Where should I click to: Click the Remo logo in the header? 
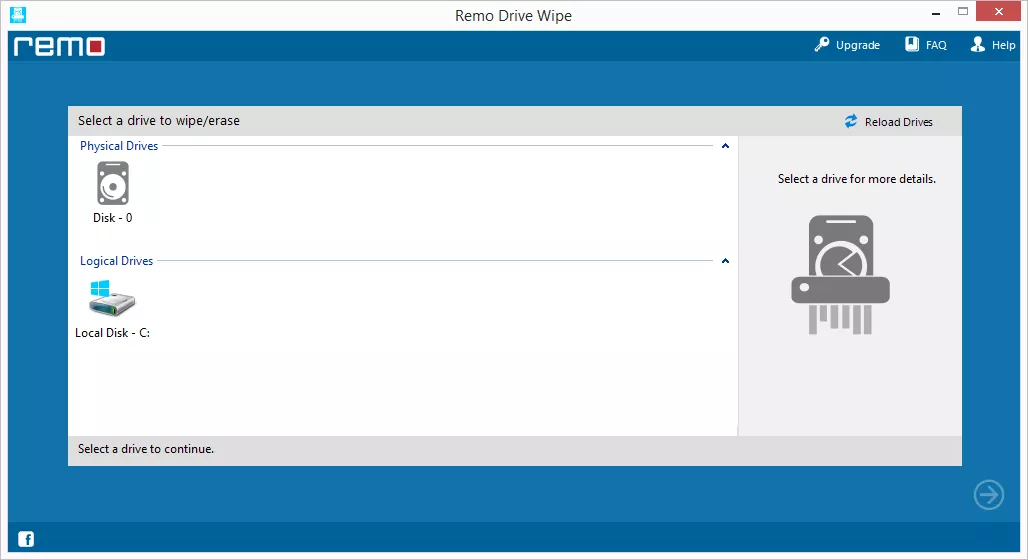pos(59,46)
